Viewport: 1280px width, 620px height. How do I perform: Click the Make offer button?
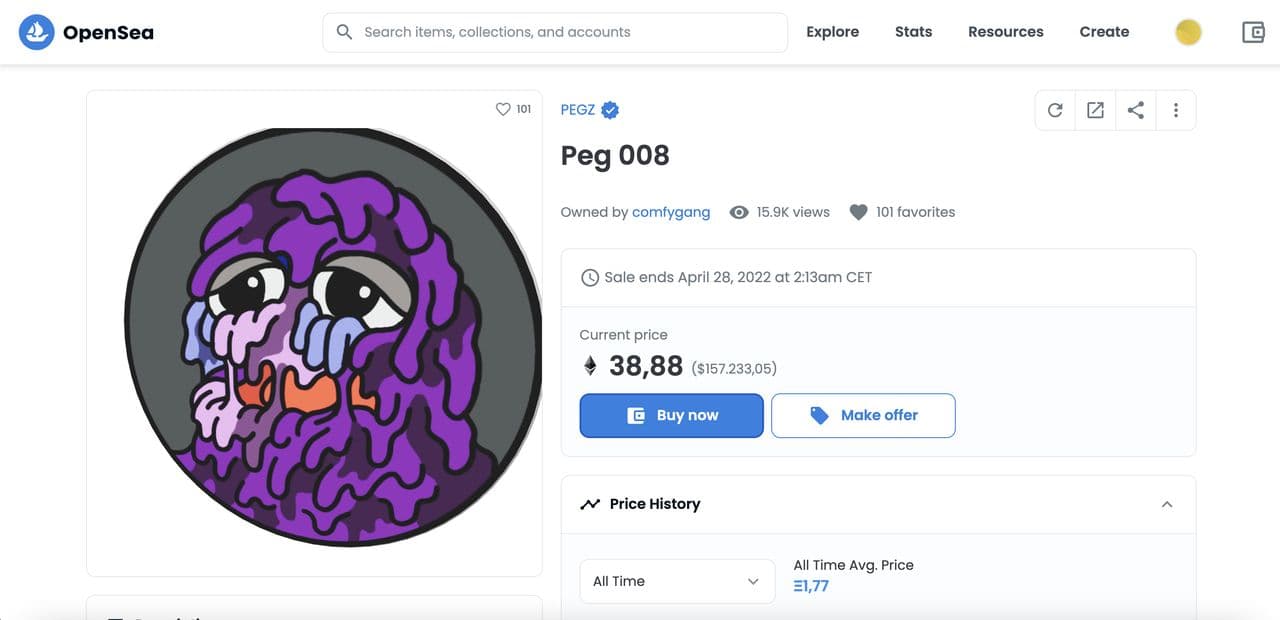[863, 415]
